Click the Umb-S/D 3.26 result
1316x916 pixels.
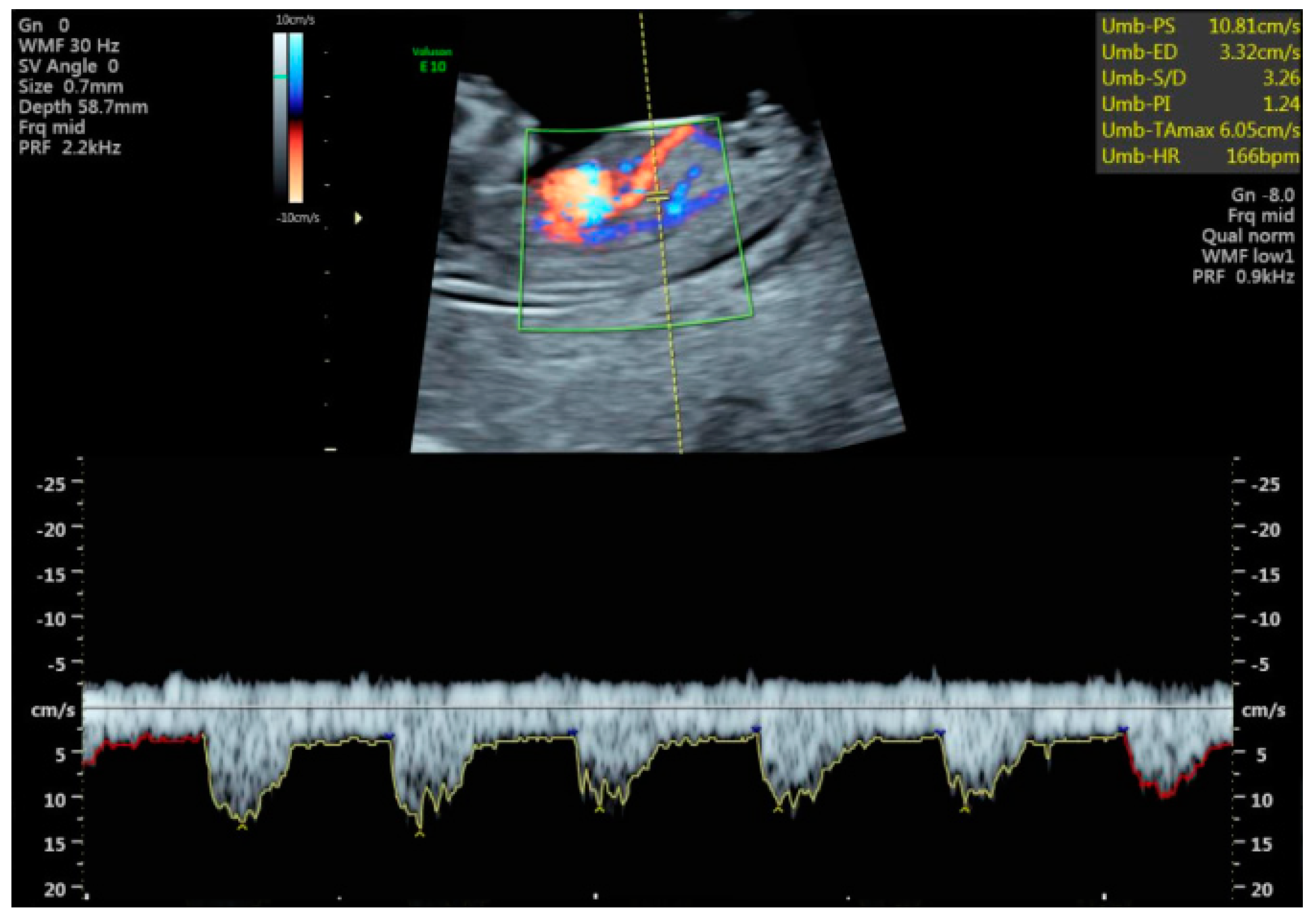(x=1199, y=78)
